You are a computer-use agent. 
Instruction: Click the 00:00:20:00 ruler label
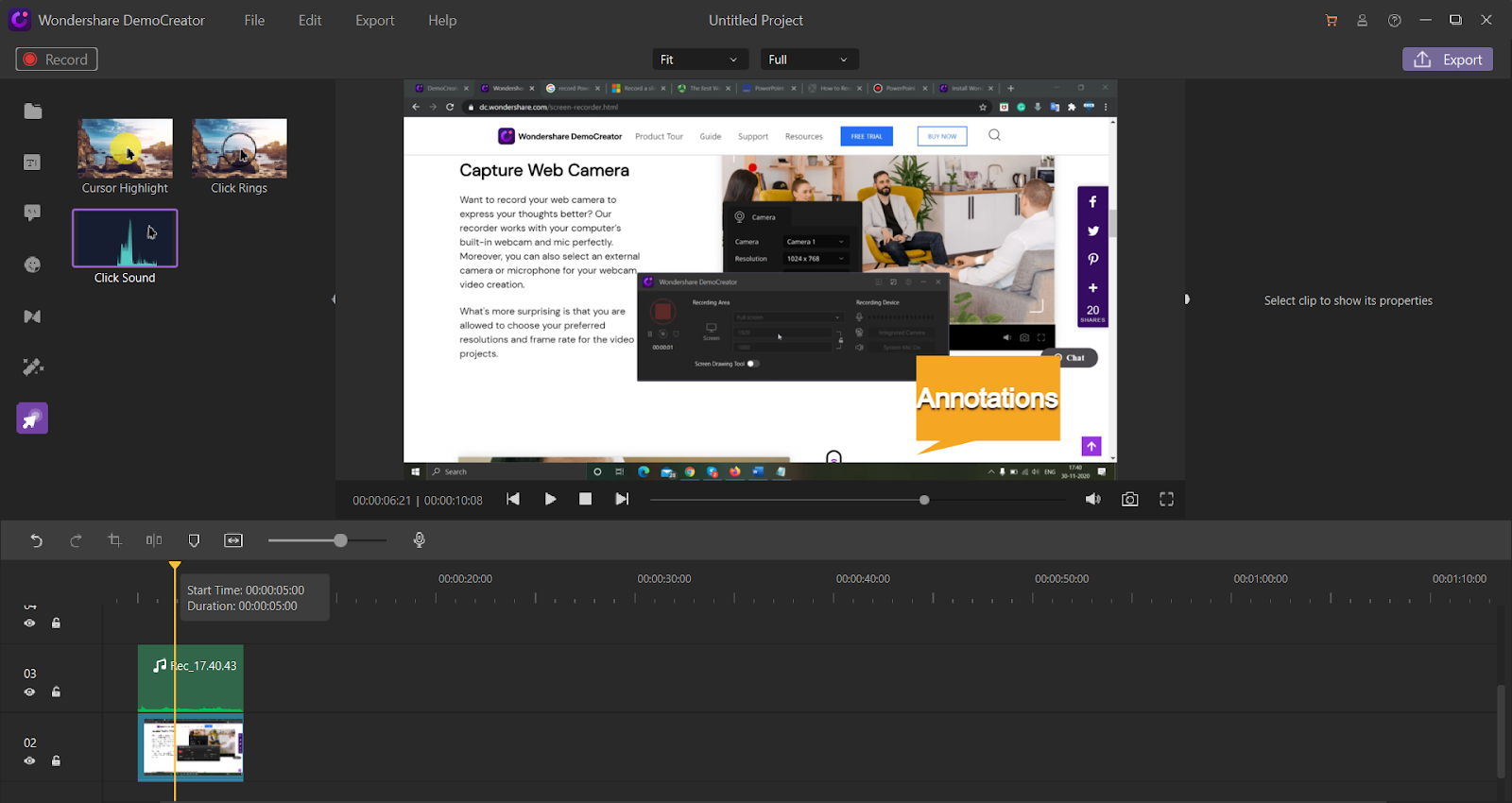pyautogui.click(x=465, y=579)
